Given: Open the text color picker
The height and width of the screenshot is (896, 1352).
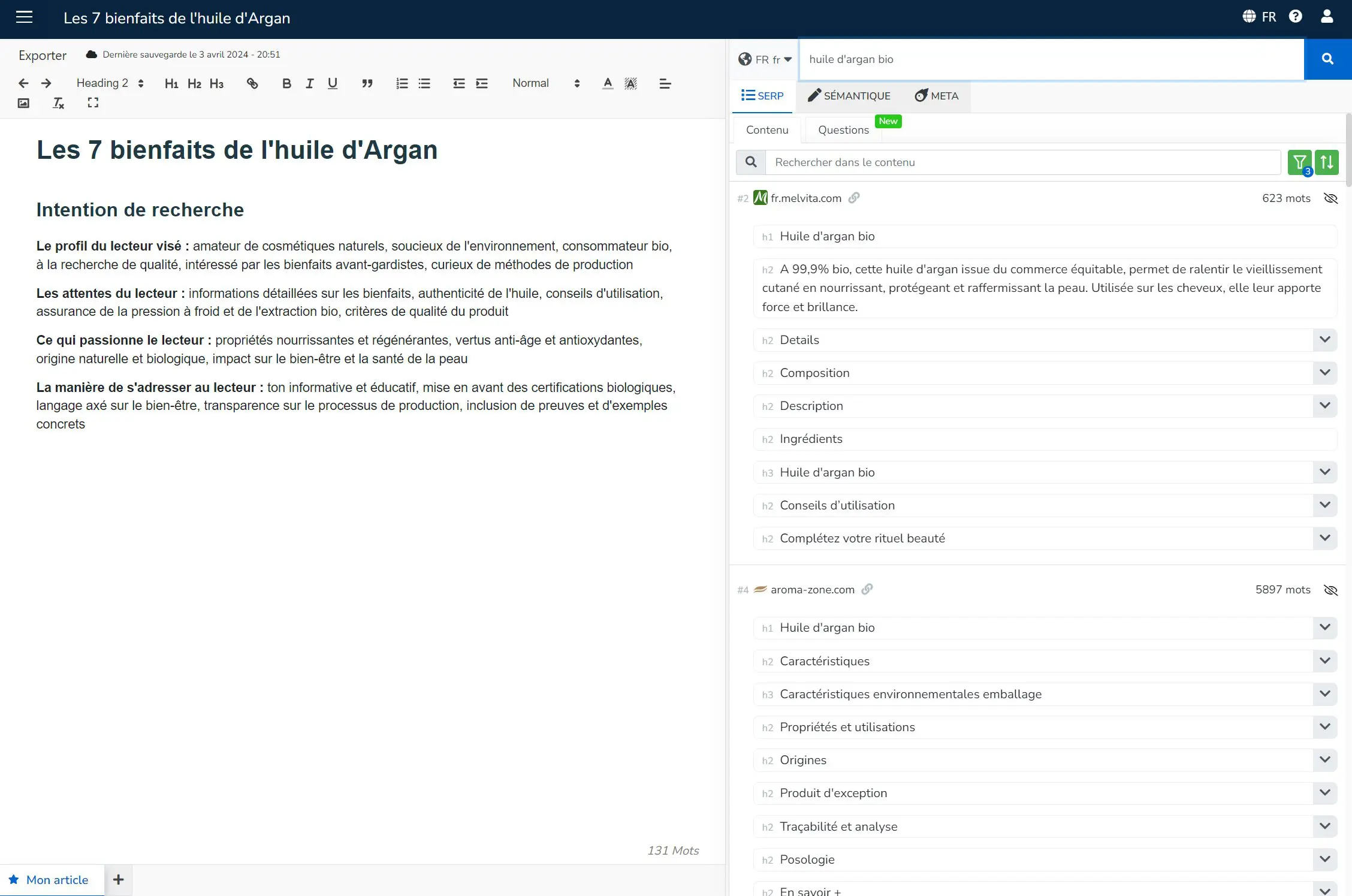Looking at the screenshot, I should click(607, 83).
